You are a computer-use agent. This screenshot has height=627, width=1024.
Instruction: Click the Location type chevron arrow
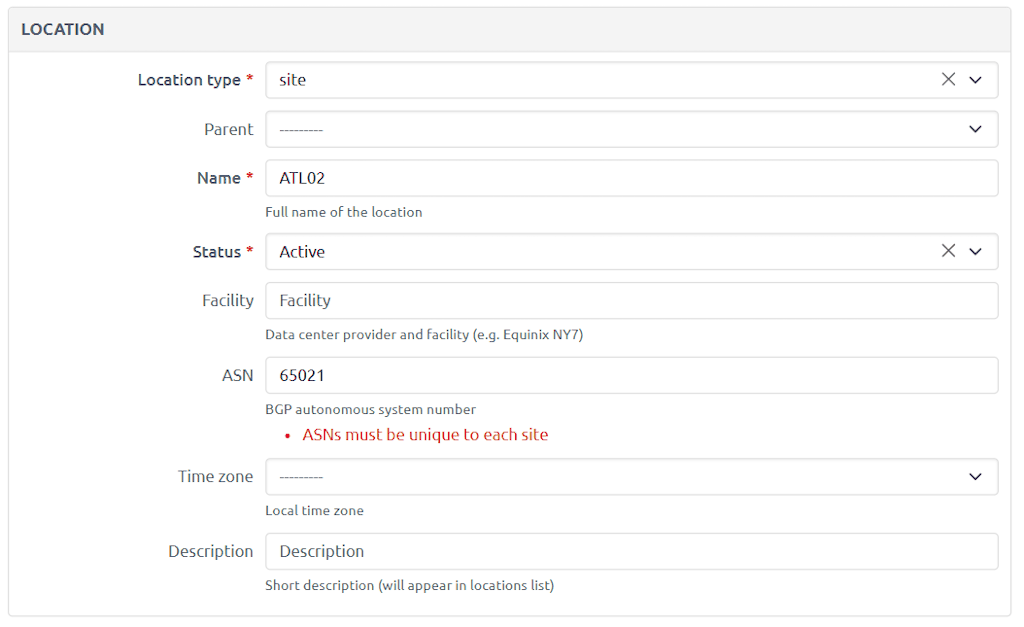976,80
